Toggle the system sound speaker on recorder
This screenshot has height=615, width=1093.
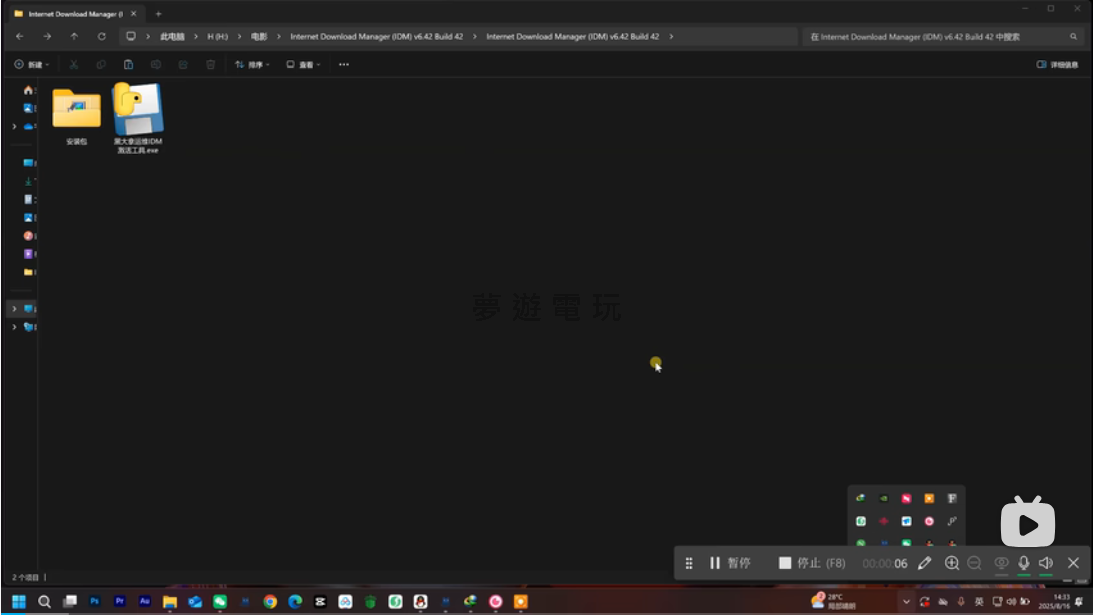point(1046,563)
